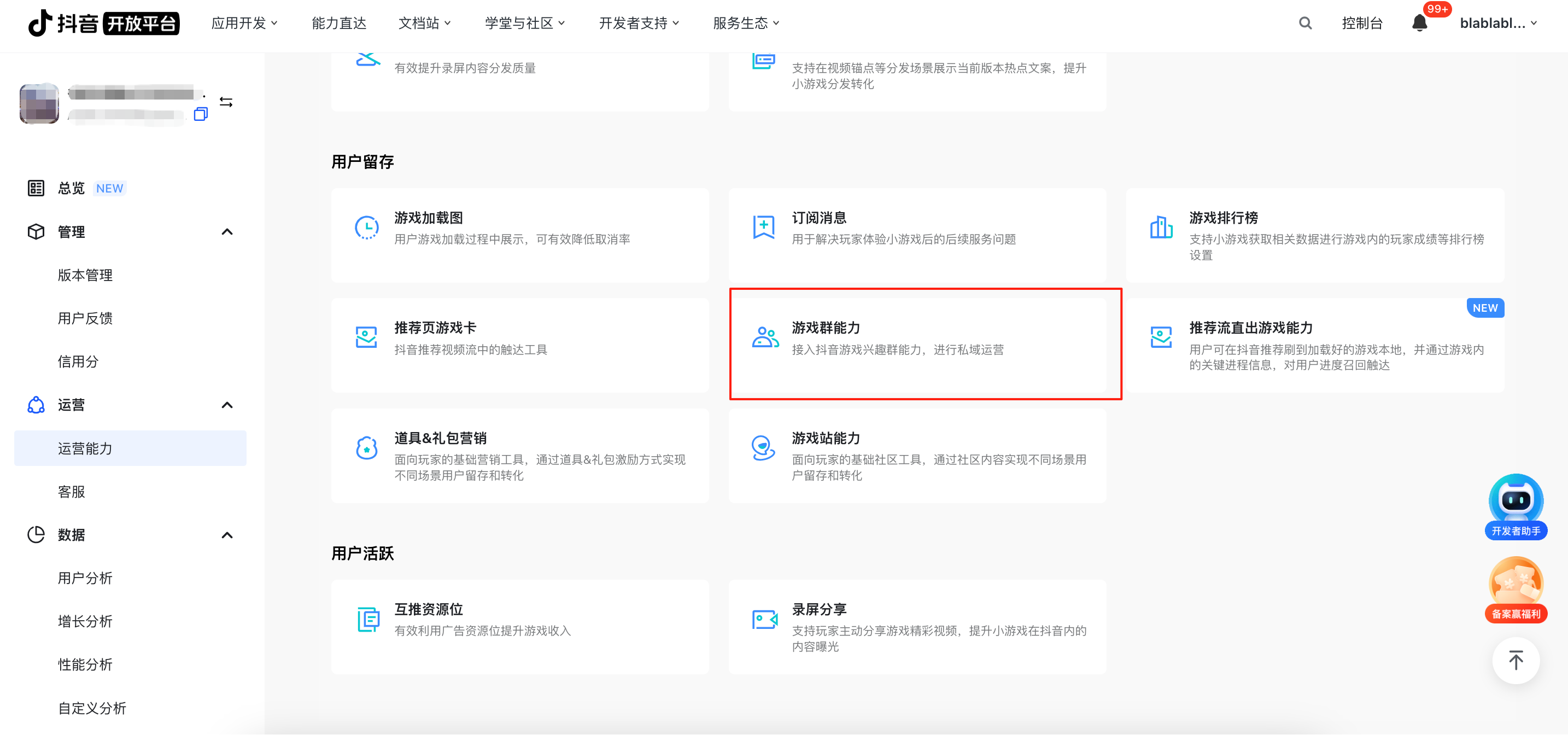Open 性能分析 in the sidebar
Viewport: 1568px width, 735px height.
pyautogui.click(x=85, y=664)
